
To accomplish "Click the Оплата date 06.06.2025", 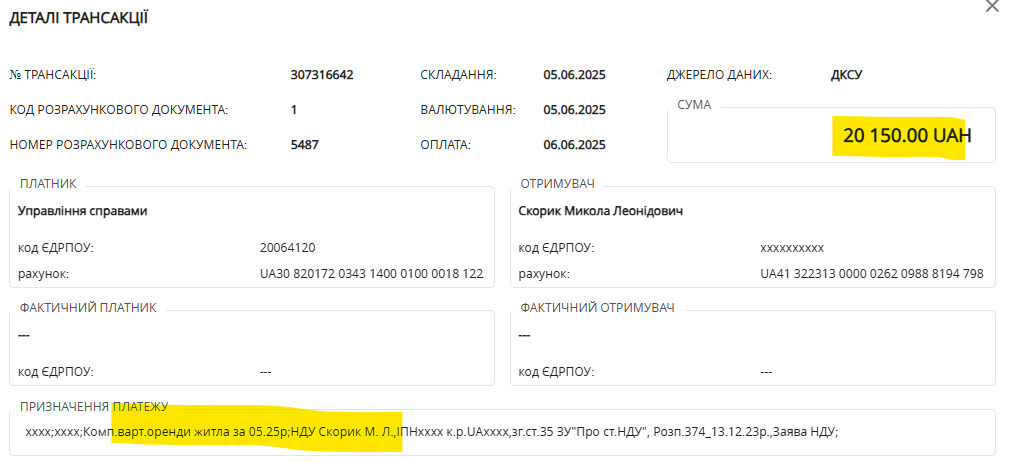I will pyautogui.click(x=574, y=144).
